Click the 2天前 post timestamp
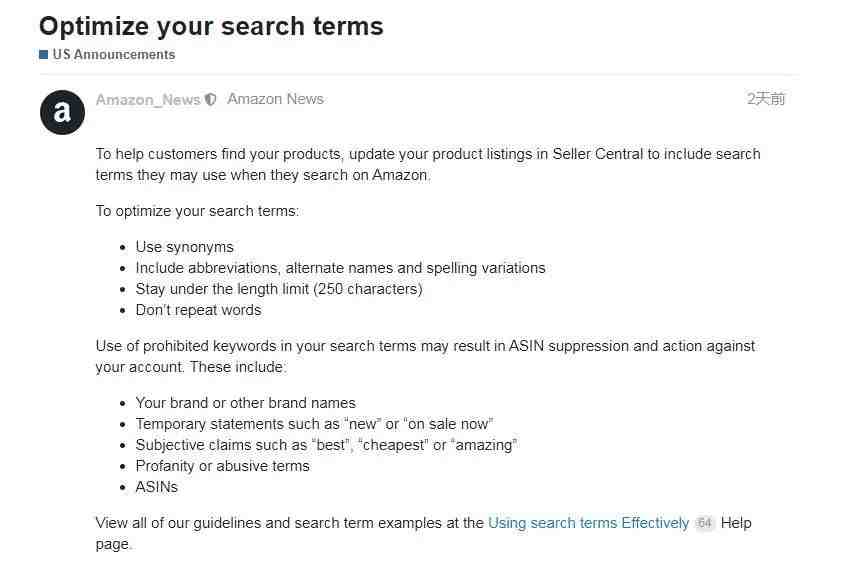This screenshot has width=846, height=580. pos(766,99)
